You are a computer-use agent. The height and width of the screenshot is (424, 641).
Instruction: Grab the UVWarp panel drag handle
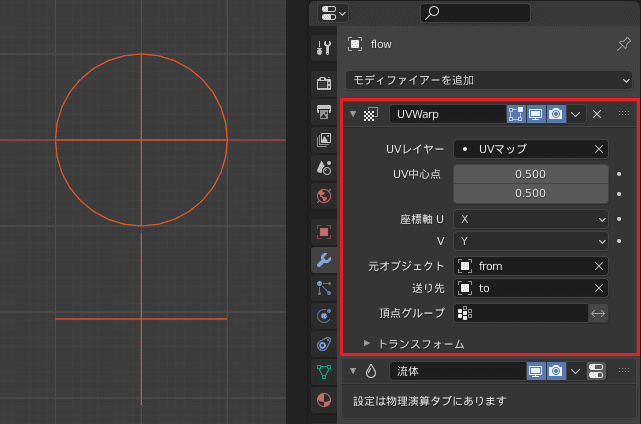tap(624, 114)
